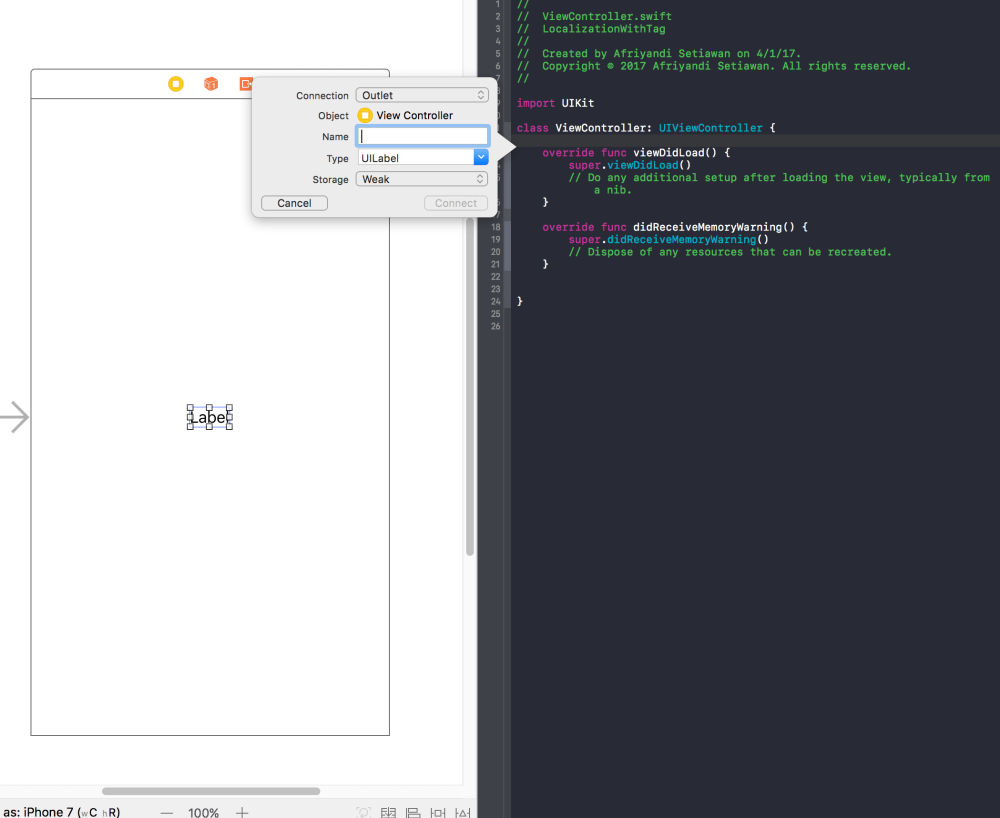Click the zoom in plus button
The height and width of the screenshot is (818, 1000).
tap(242, 812)
